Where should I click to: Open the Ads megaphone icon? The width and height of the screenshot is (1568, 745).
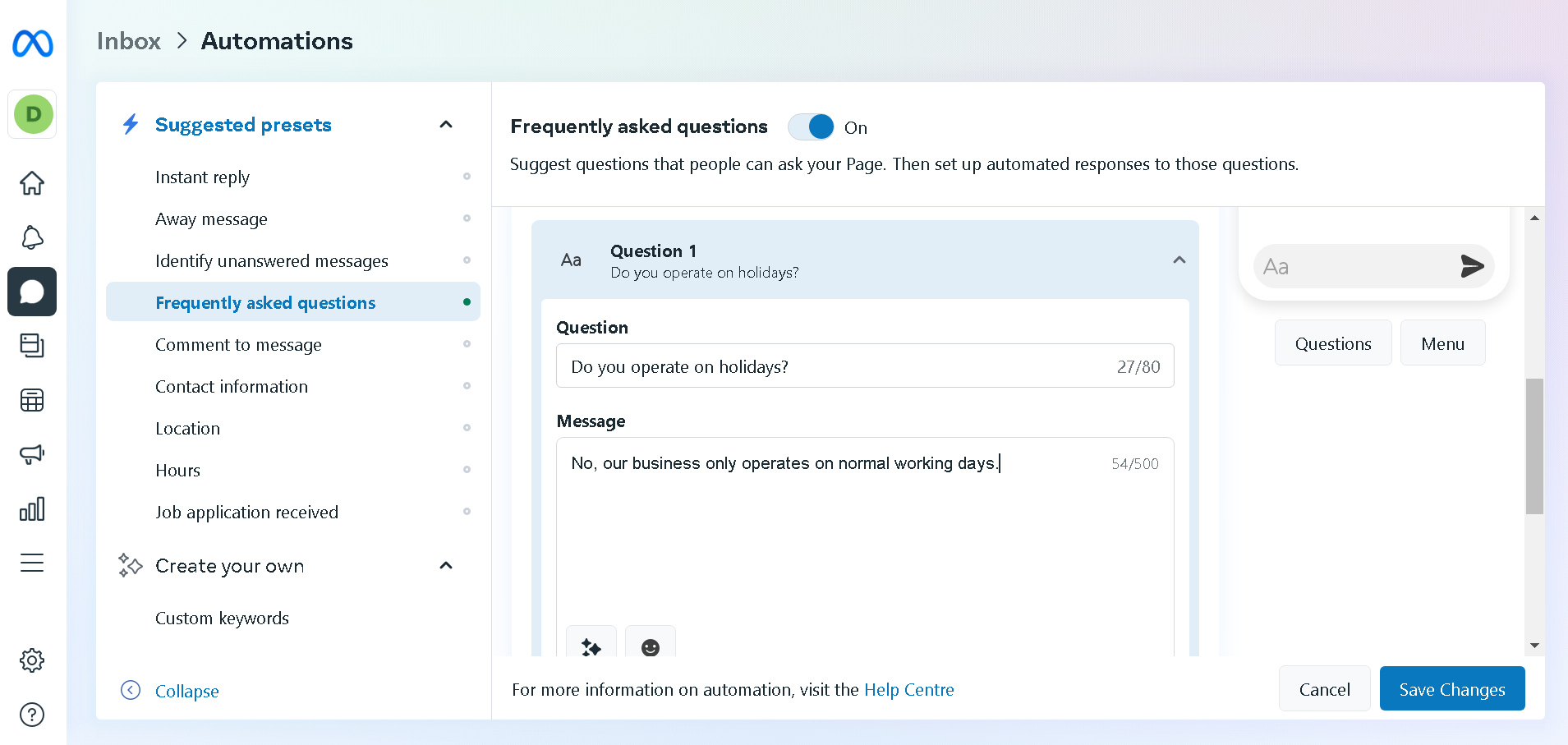[x=32, y=454]
